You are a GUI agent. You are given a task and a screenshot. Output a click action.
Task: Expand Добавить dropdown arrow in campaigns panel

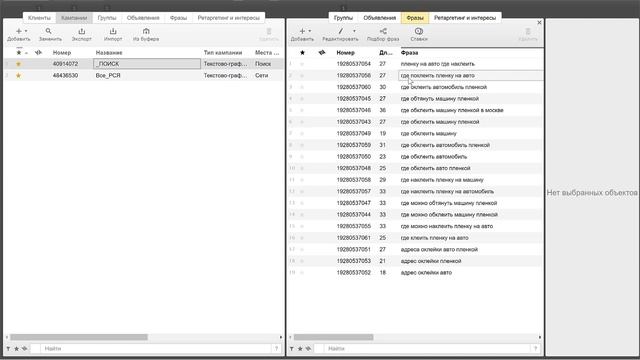(x=26, y=31)
